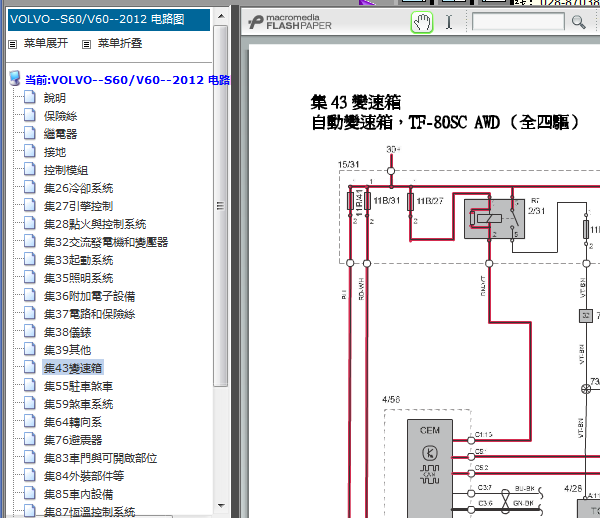Open 集36附加電子設備 in the tree
Image resolution: width=600 pixels, height=518 pixels.
[x=90, y=296]
